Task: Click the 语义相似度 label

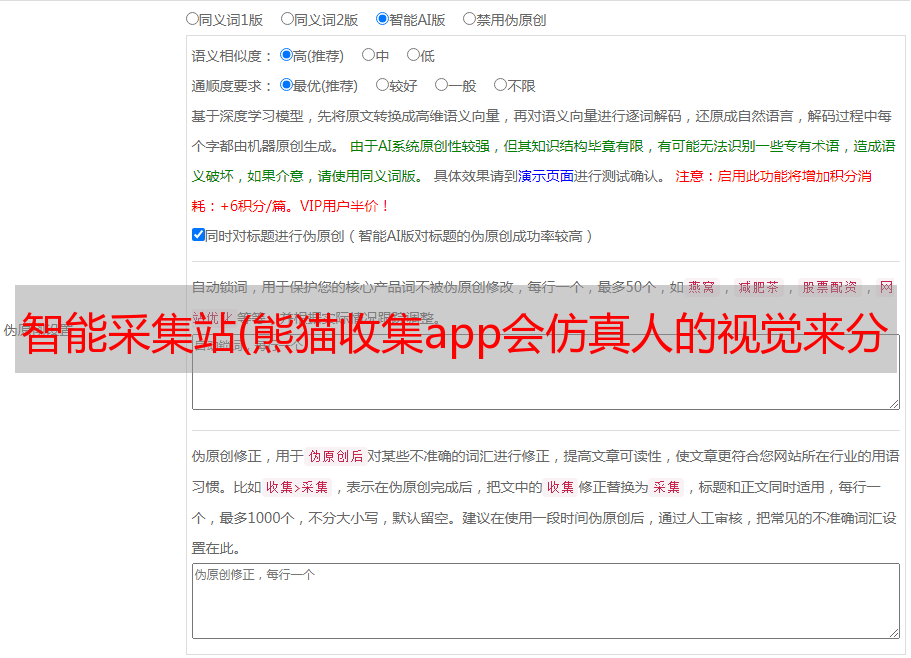Action: coord(231,56)
